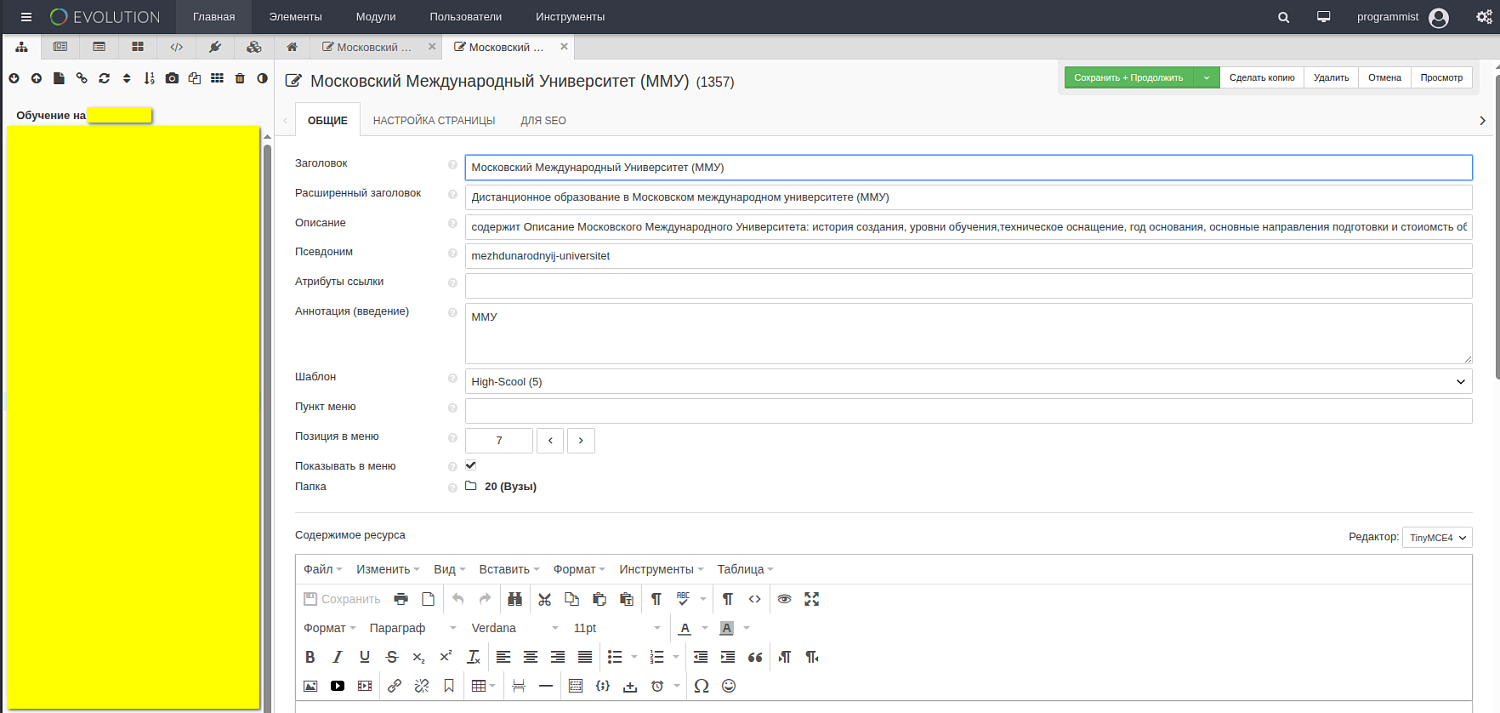Open the emoticons smiley icon
Screen dimensions: 1500x713
coord(729,686)
